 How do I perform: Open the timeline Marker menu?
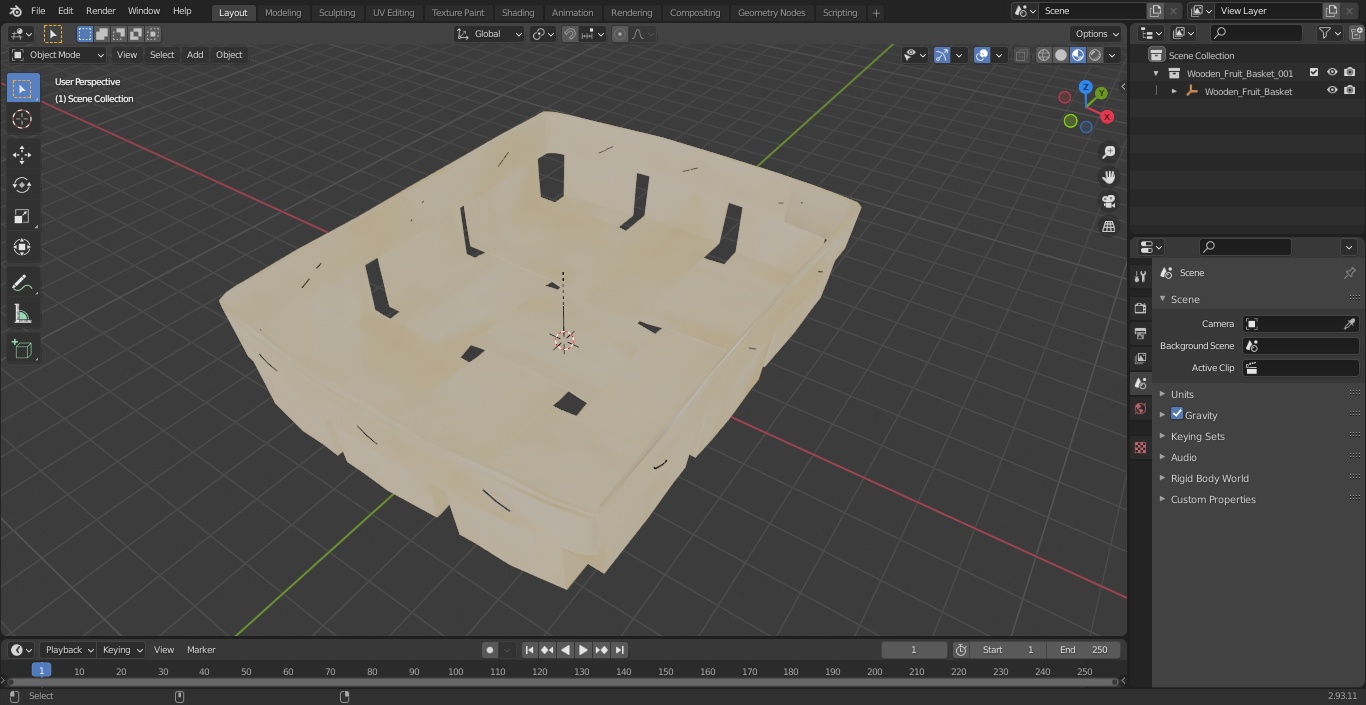click(x=201, y=650)
